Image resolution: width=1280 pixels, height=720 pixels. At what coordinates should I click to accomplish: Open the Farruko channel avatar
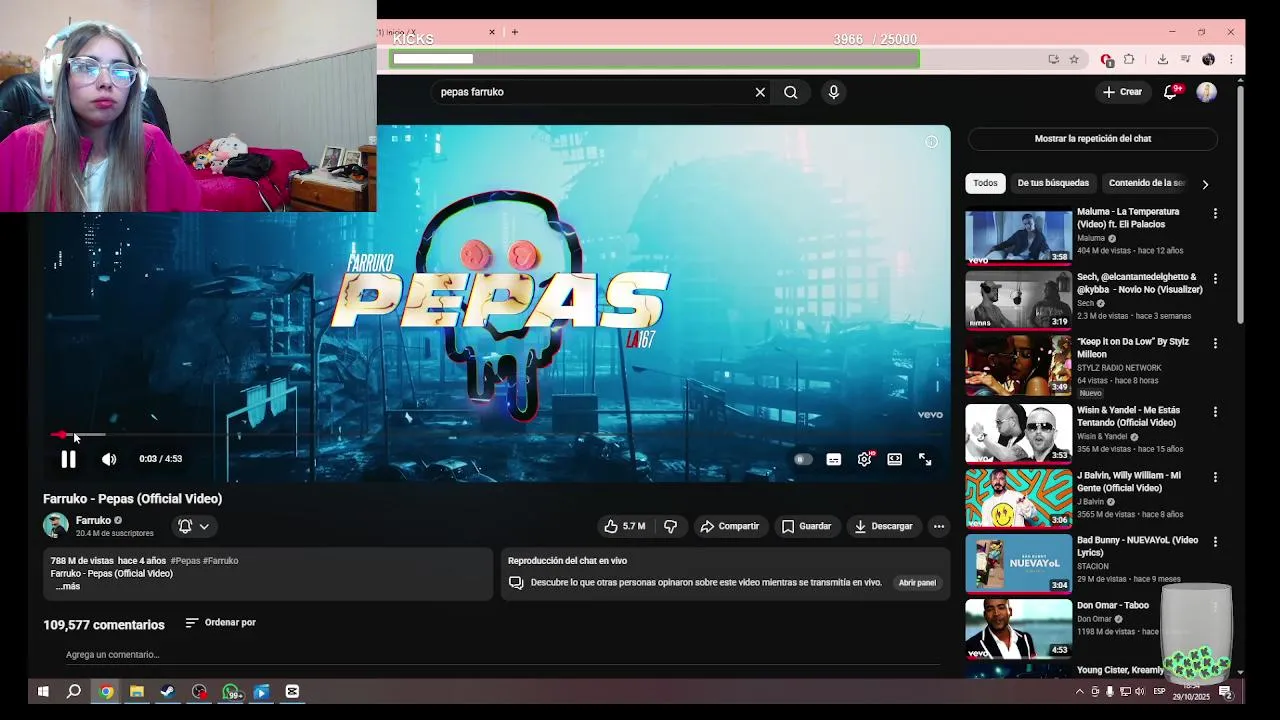coord(55,526)
